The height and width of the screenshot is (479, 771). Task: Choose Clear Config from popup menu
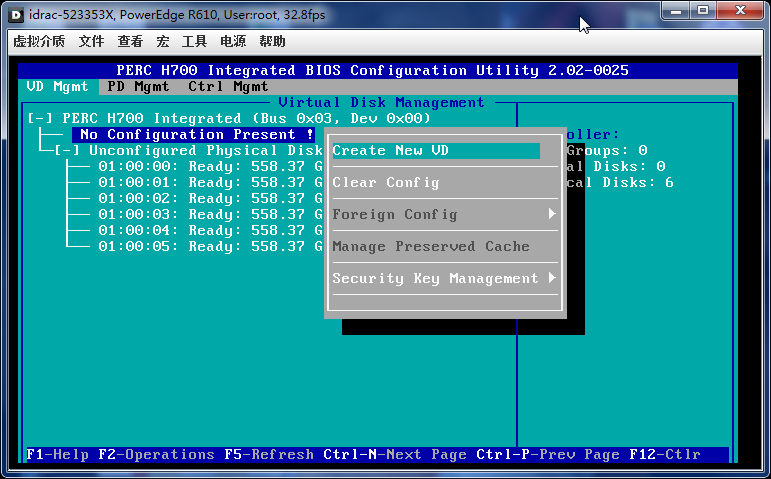coord(386,182)
